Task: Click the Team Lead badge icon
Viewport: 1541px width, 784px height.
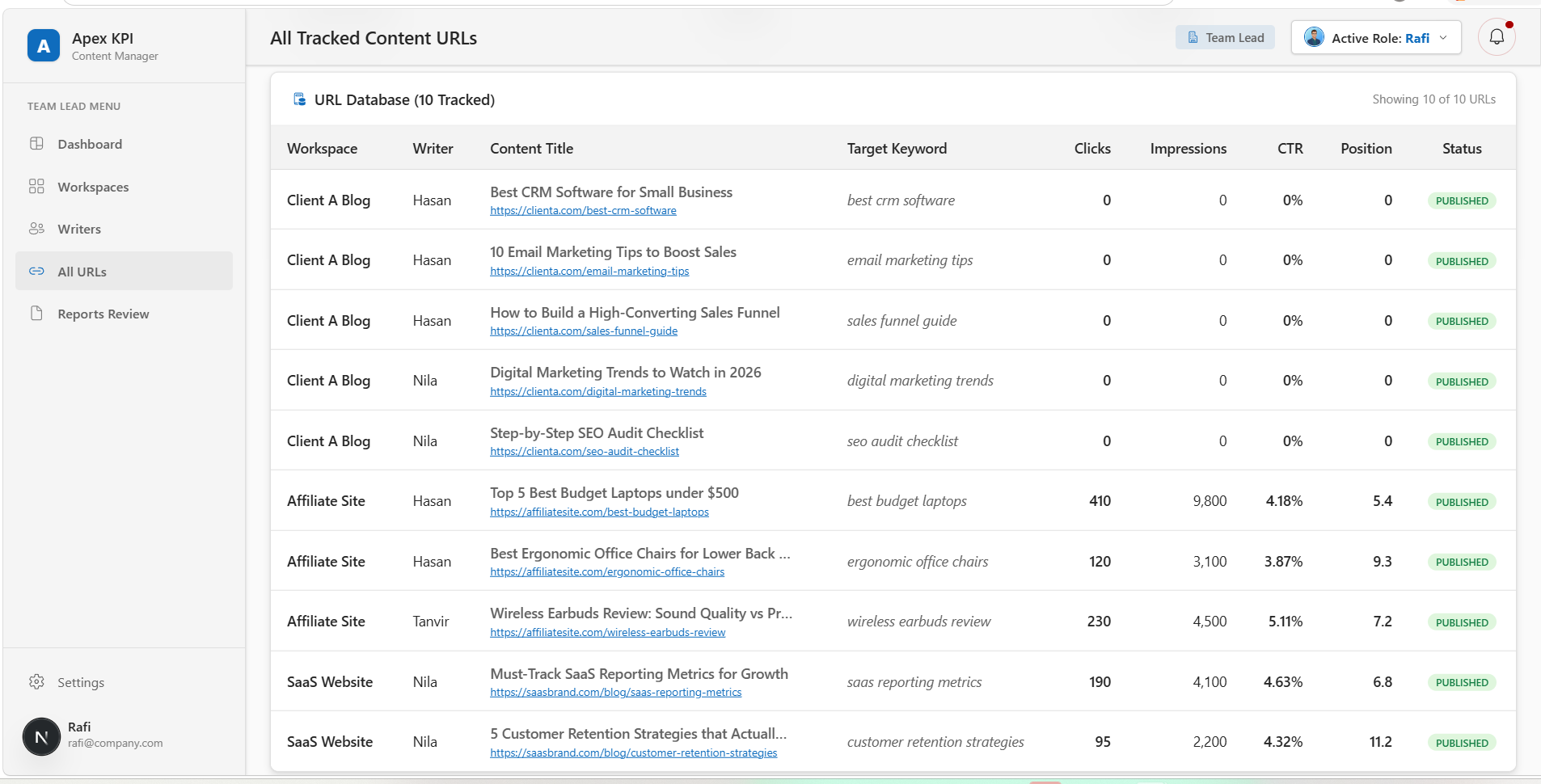Action: click(1193, 38)
